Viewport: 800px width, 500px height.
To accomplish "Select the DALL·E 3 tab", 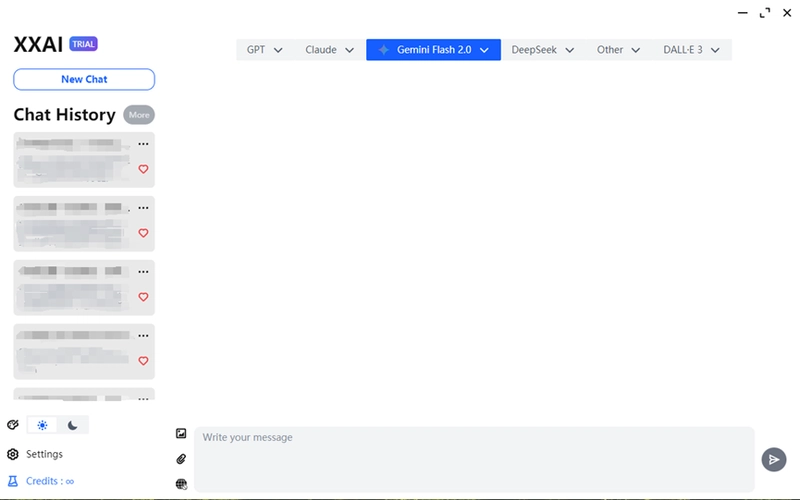I will point(691,50).
